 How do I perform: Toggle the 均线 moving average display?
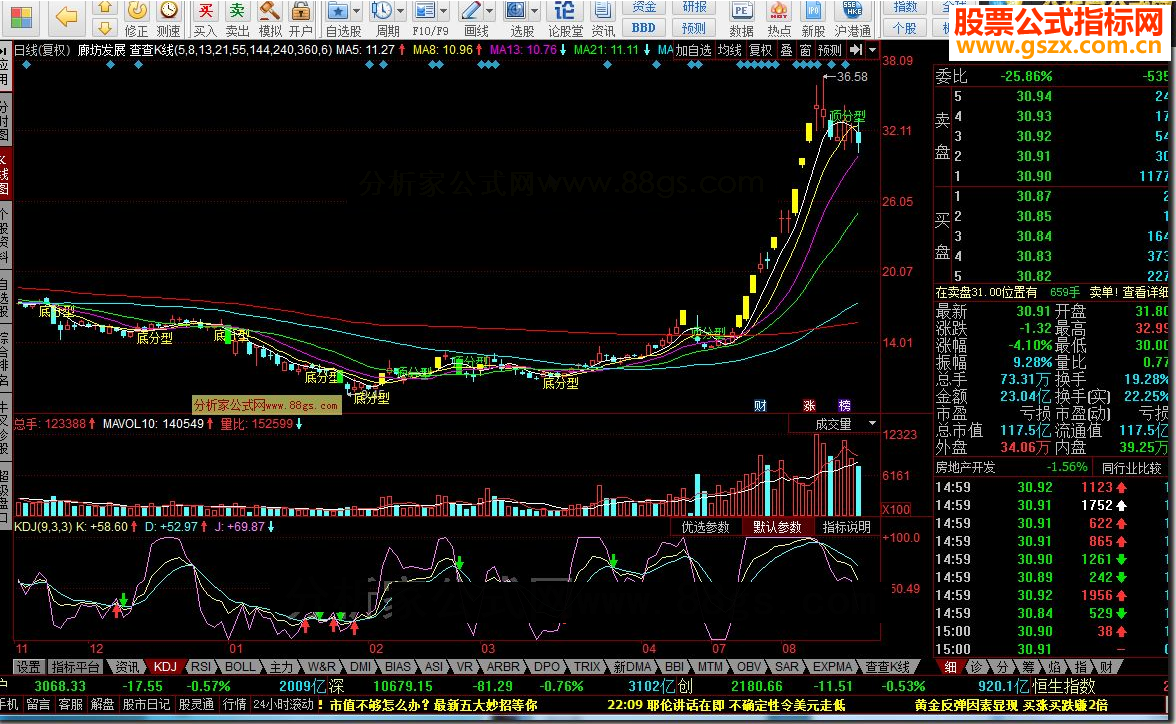coord(730,50)
